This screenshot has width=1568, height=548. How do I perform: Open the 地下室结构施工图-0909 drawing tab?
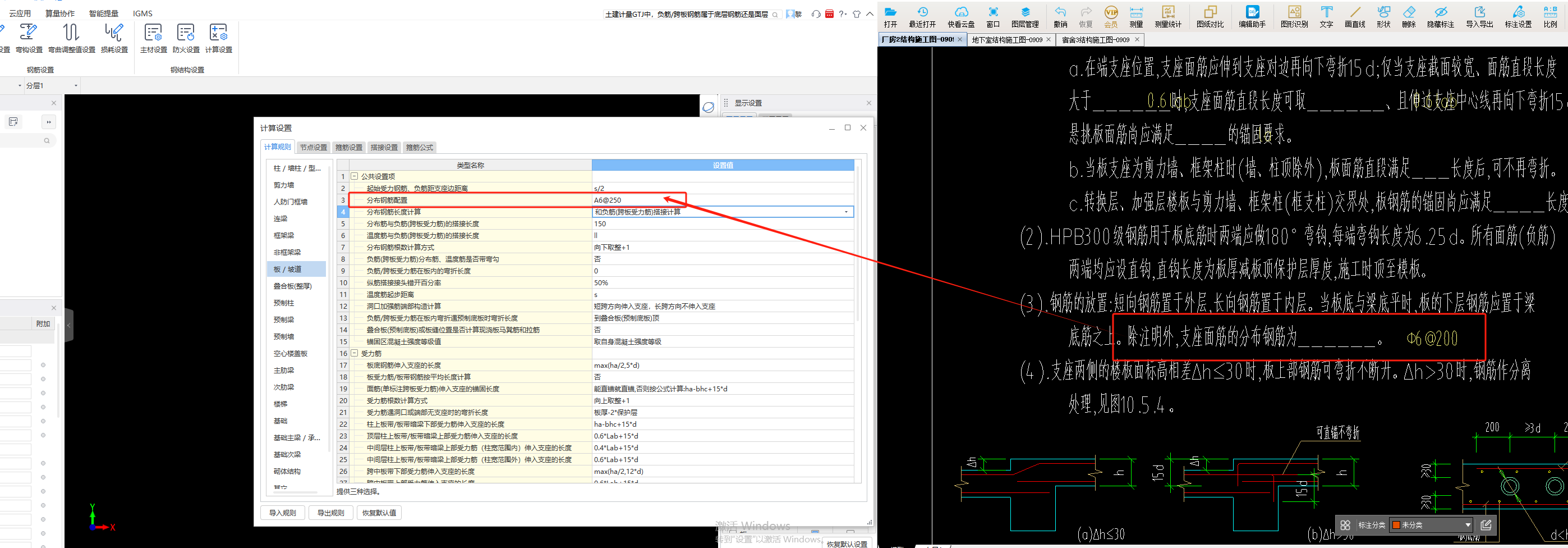tap(1007, 39)
